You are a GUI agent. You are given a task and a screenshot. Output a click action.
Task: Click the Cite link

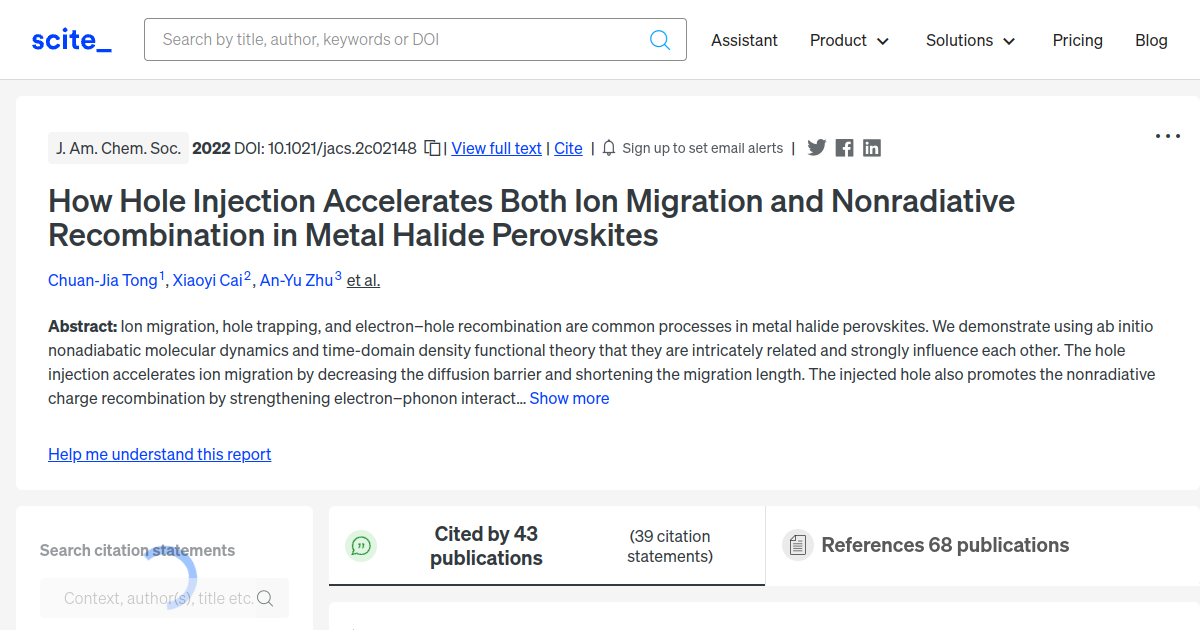click(568, 147)
